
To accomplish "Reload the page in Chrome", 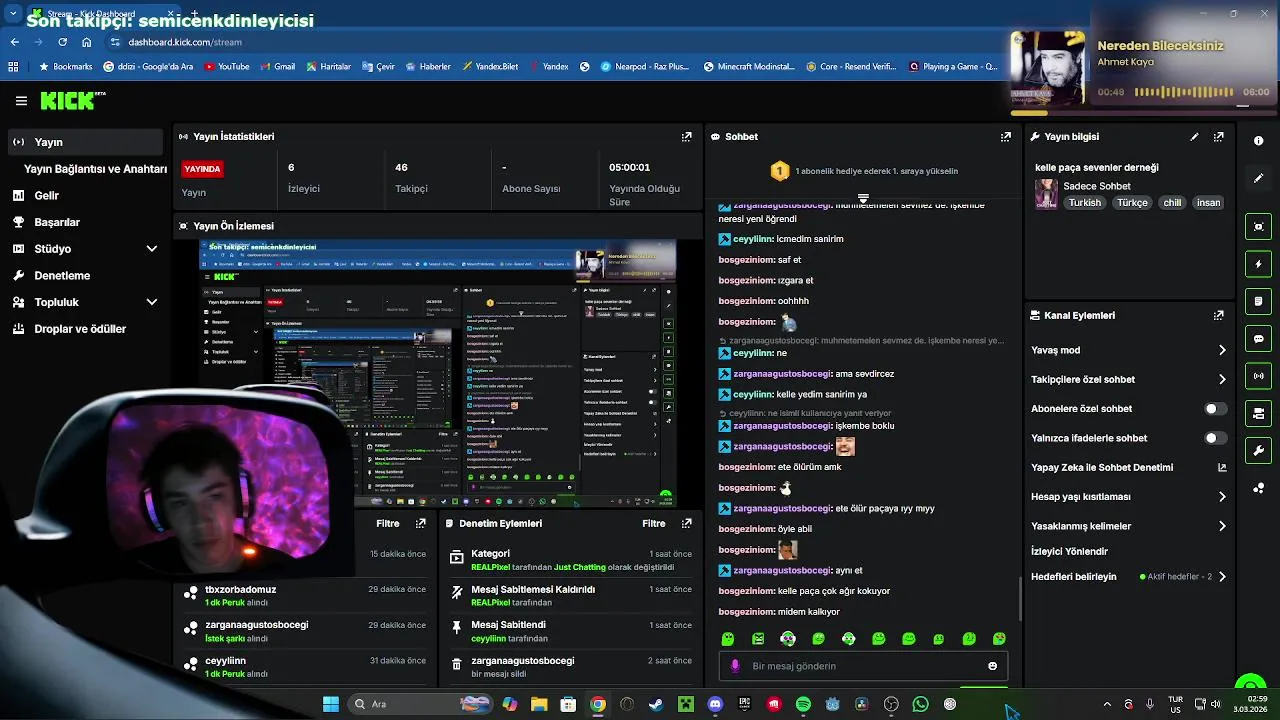I will (x=62, y=42).
